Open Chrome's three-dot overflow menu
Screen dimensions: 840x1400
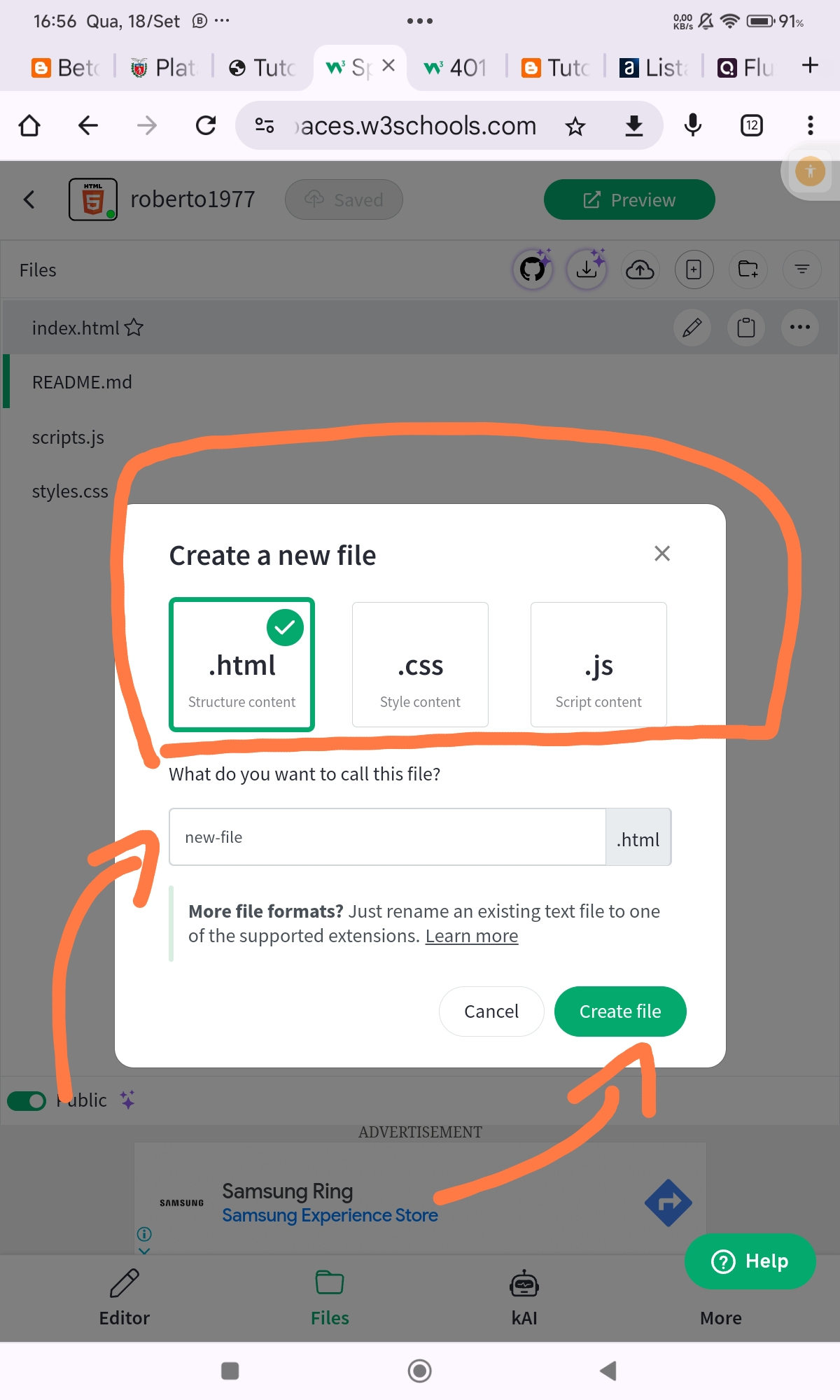click(x=810, y=126)
